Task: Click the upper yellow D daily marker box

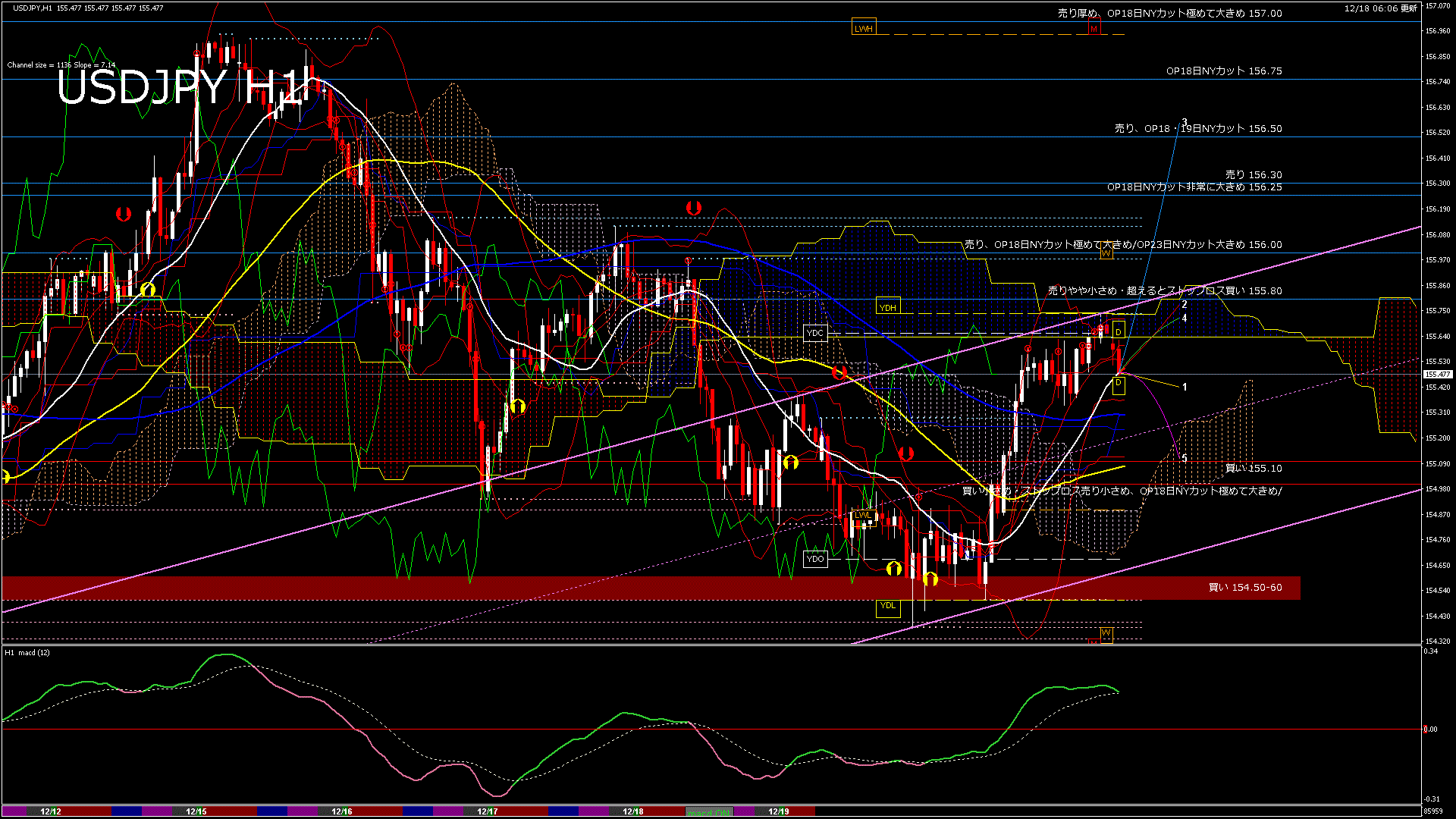Action: pyautogui.click(x=1118, y=332)
